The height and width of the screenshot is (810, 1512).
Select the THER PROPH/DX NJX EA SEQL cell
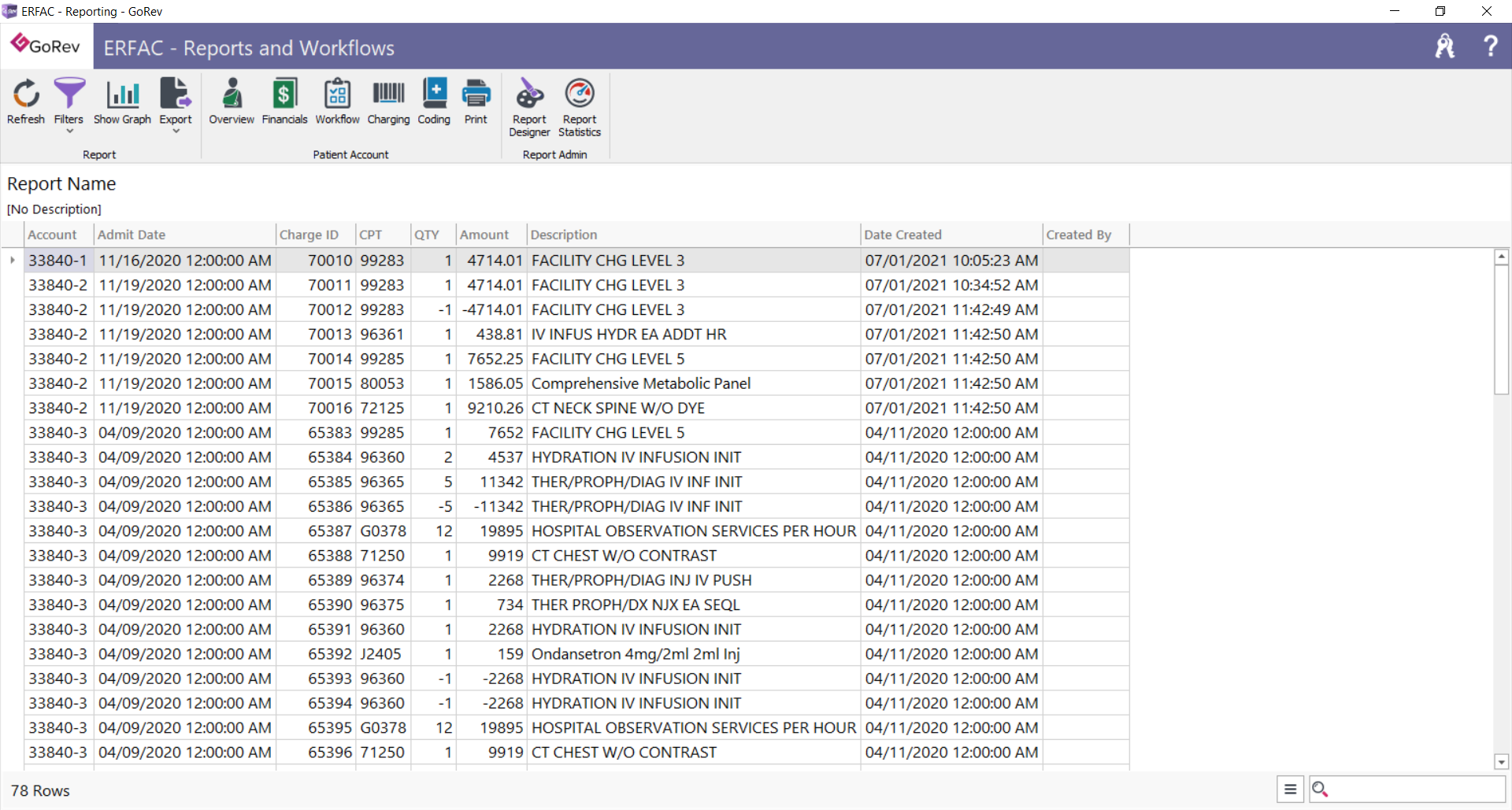pos(694,605)
